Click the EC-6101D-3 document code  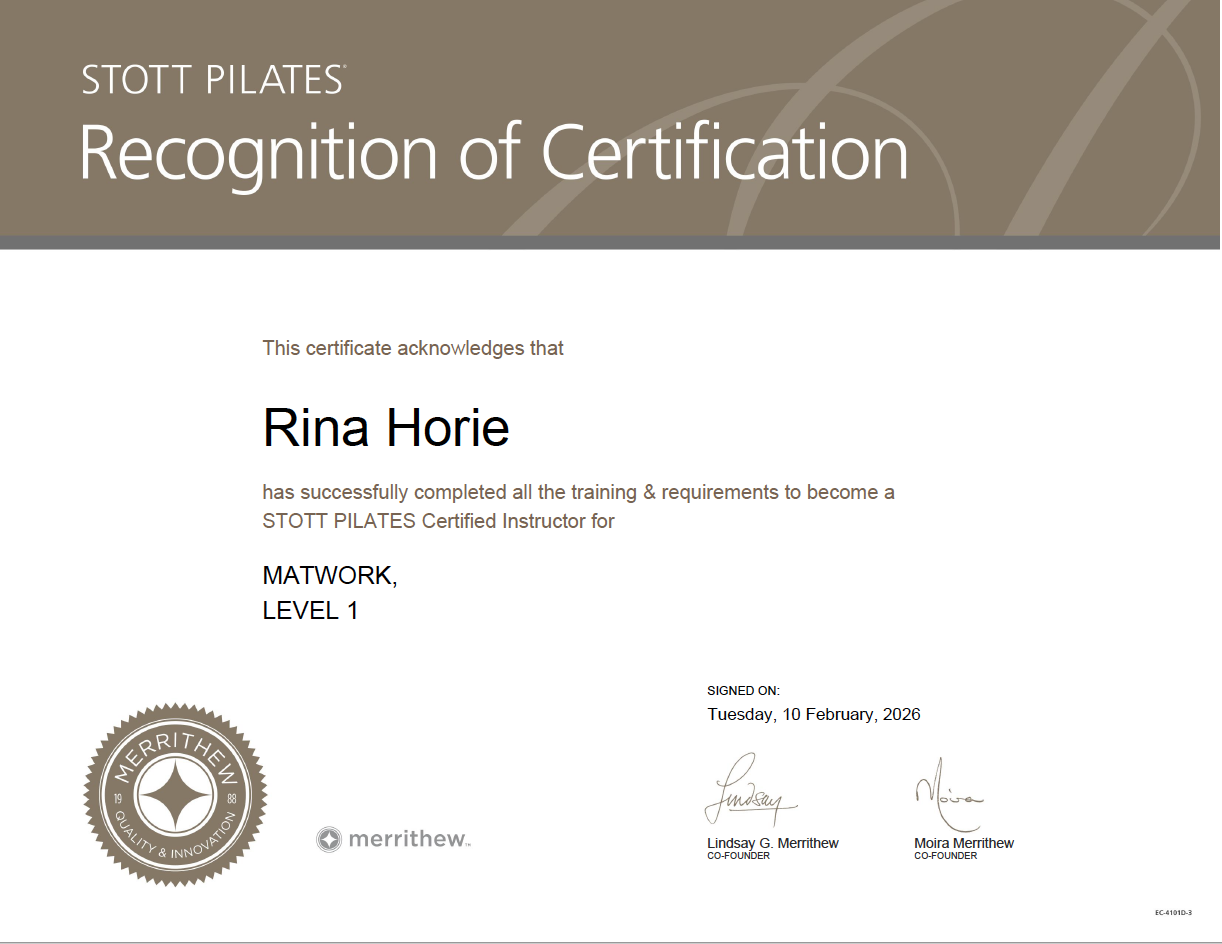coord(1173,913)
